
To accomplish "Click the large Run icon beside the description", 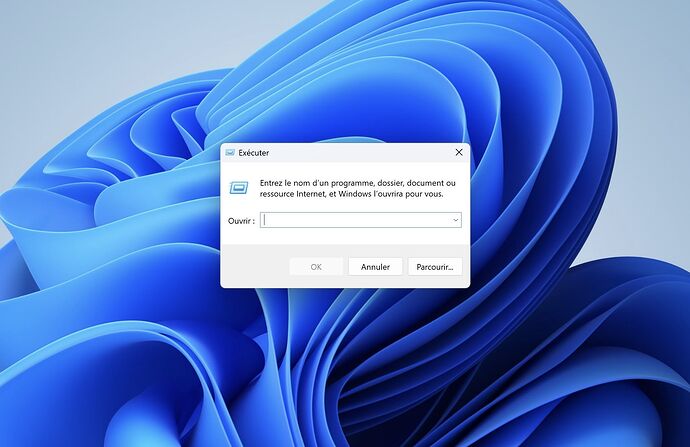I will pos(239,187).
